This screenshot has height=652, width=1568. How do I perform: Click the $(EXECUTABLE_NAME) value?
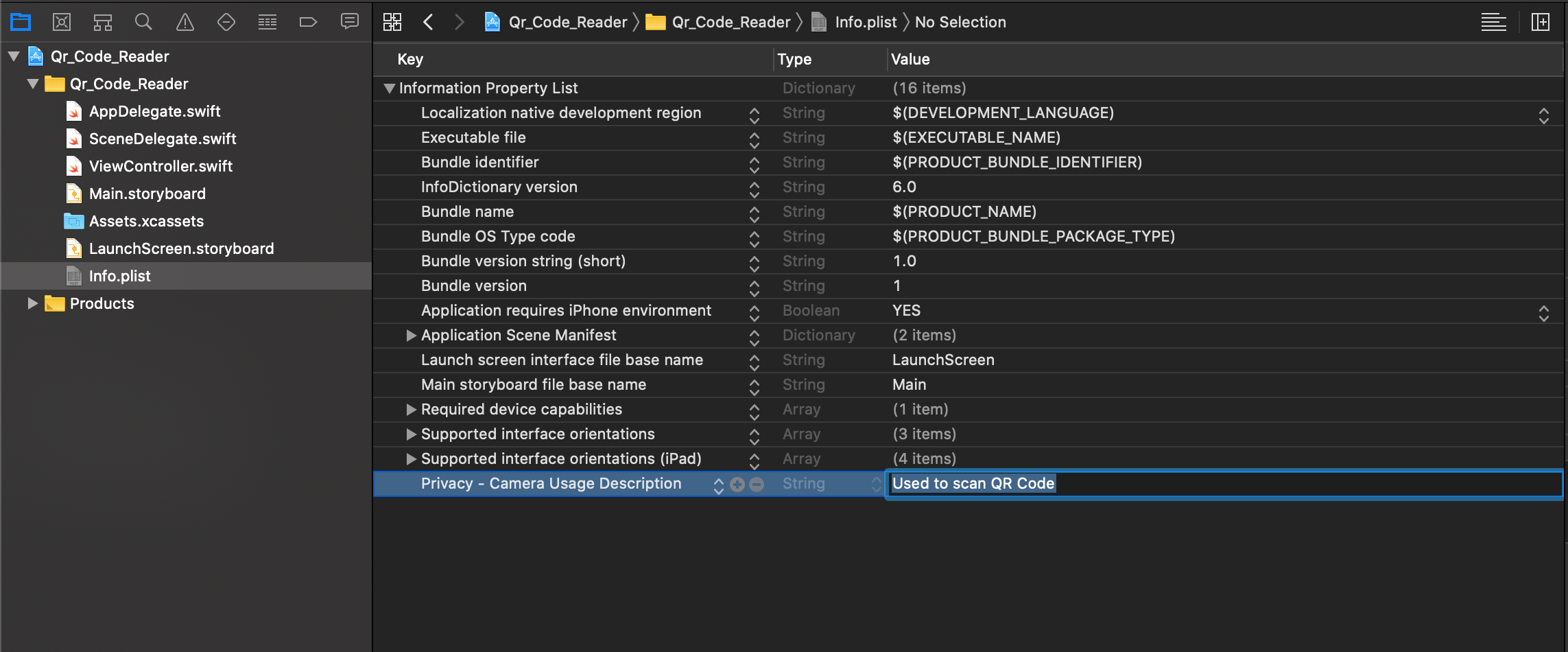pyautogui.click(x=976, y=137)
